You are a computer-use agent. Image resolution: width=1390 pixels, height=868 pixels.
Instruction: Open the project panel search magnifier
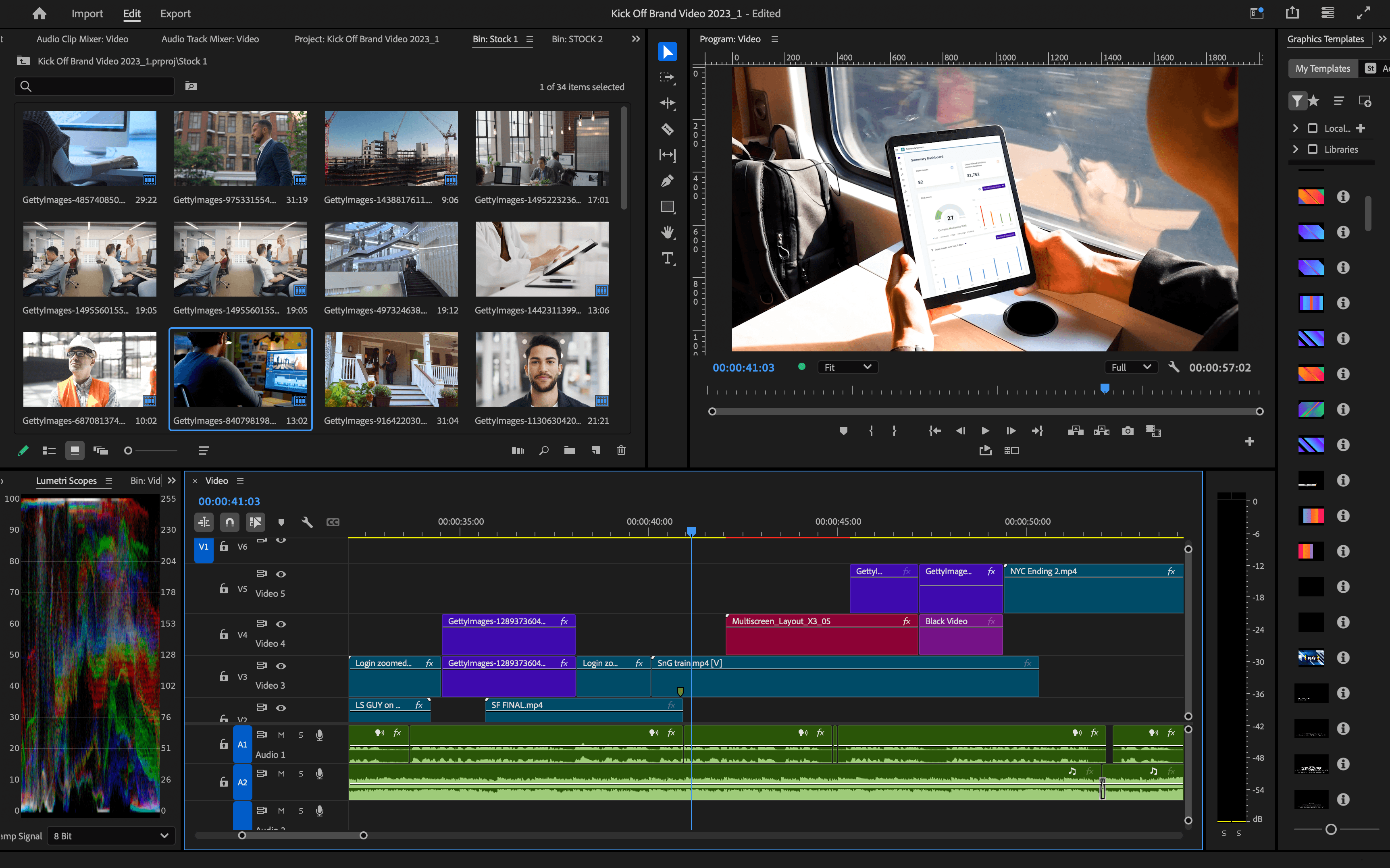point(543,451)
